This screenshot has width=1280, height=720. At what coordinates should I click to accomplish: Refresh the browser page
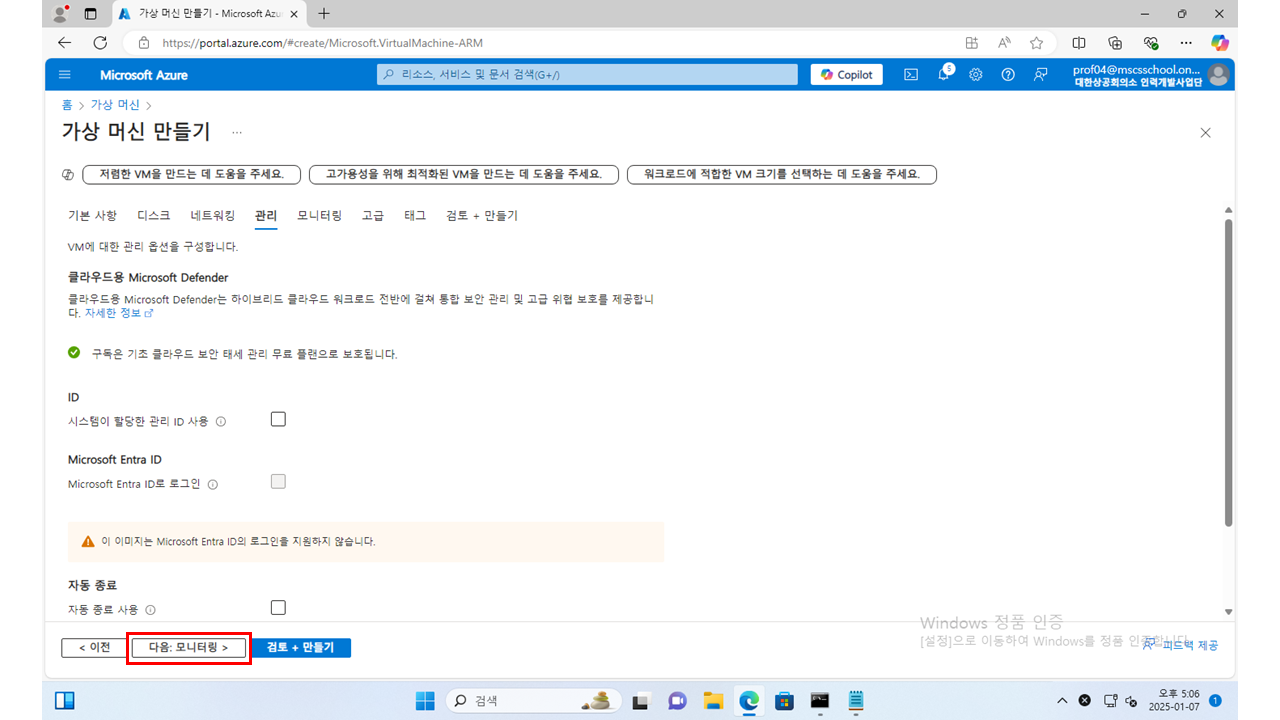[100, 43]
